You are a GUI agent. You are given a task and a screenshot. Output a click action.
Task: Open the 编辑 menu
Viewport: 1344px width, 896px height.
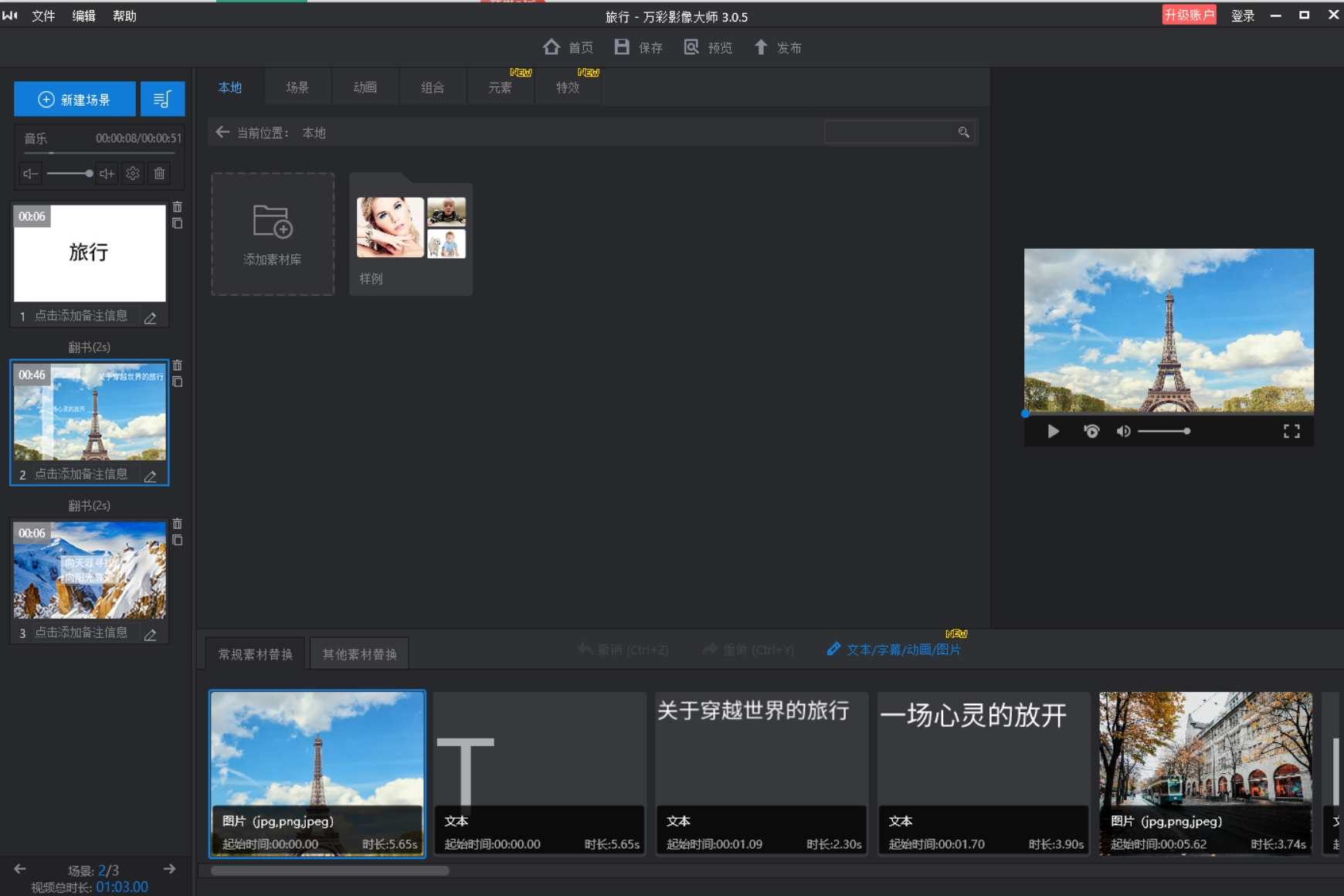(x=83, y=15)
